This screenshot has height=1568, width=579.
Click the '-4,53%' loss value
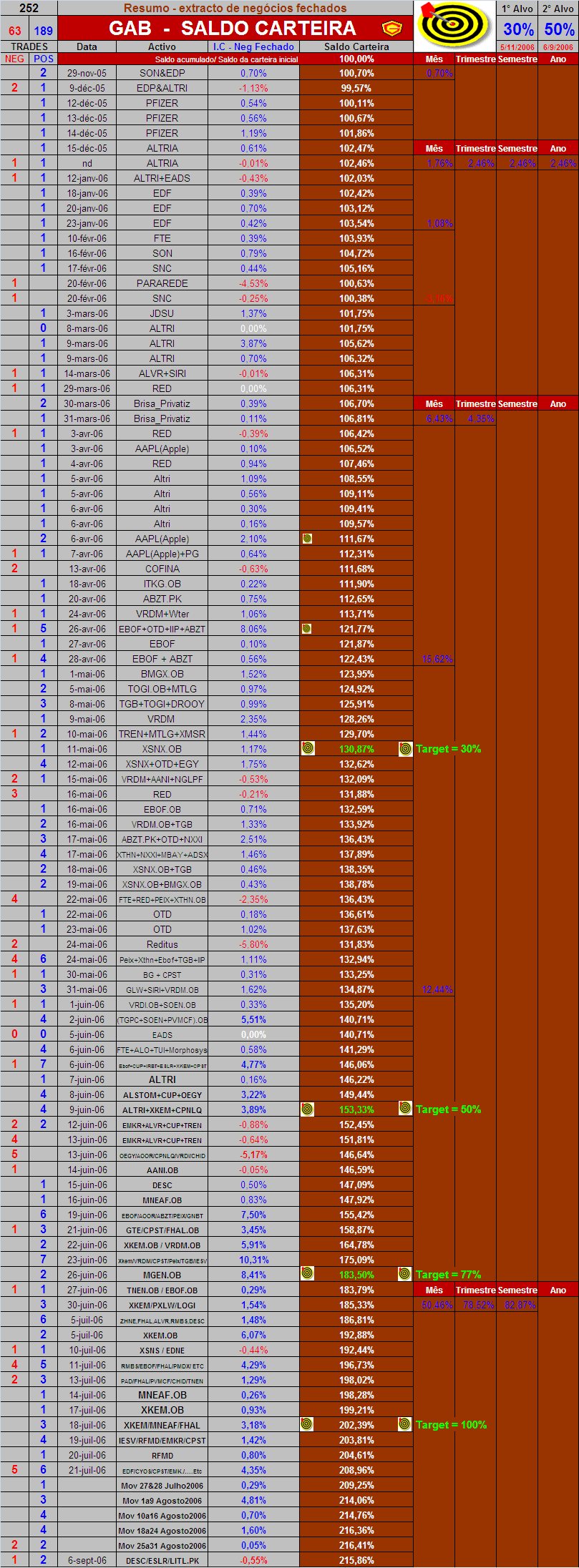[x=253, y=283]
